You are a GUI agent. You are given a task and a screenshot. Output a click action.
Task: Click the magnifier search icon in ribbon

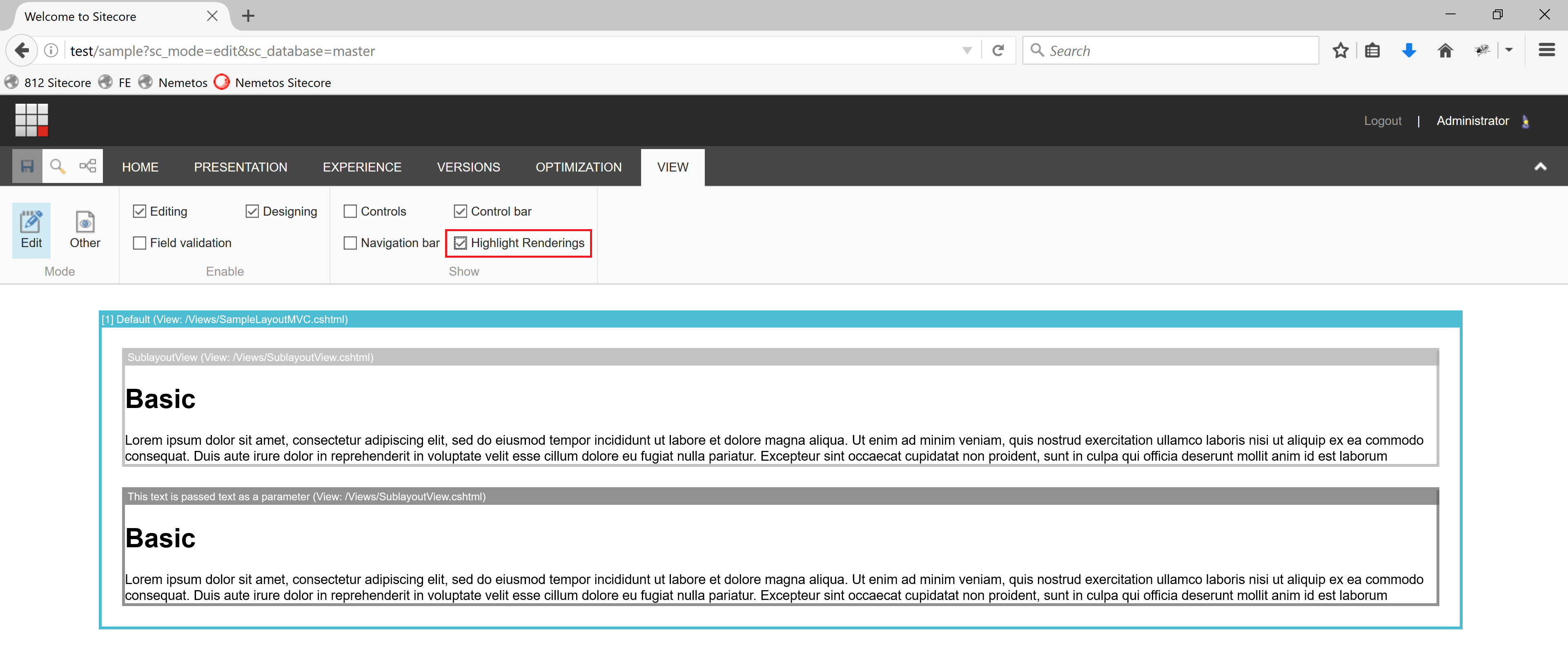(x=57, y=166)
